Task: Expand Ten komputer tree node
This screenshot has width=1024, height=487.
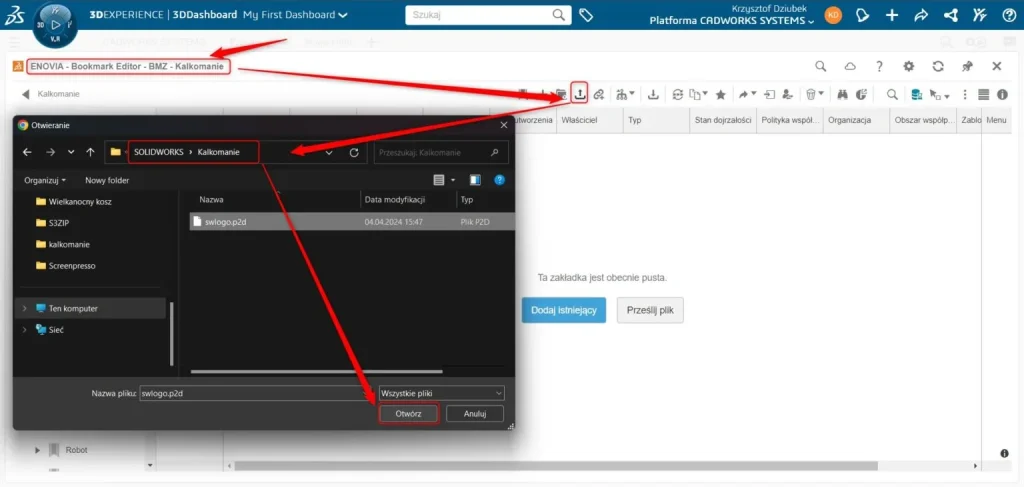Action: click(25, 308)
